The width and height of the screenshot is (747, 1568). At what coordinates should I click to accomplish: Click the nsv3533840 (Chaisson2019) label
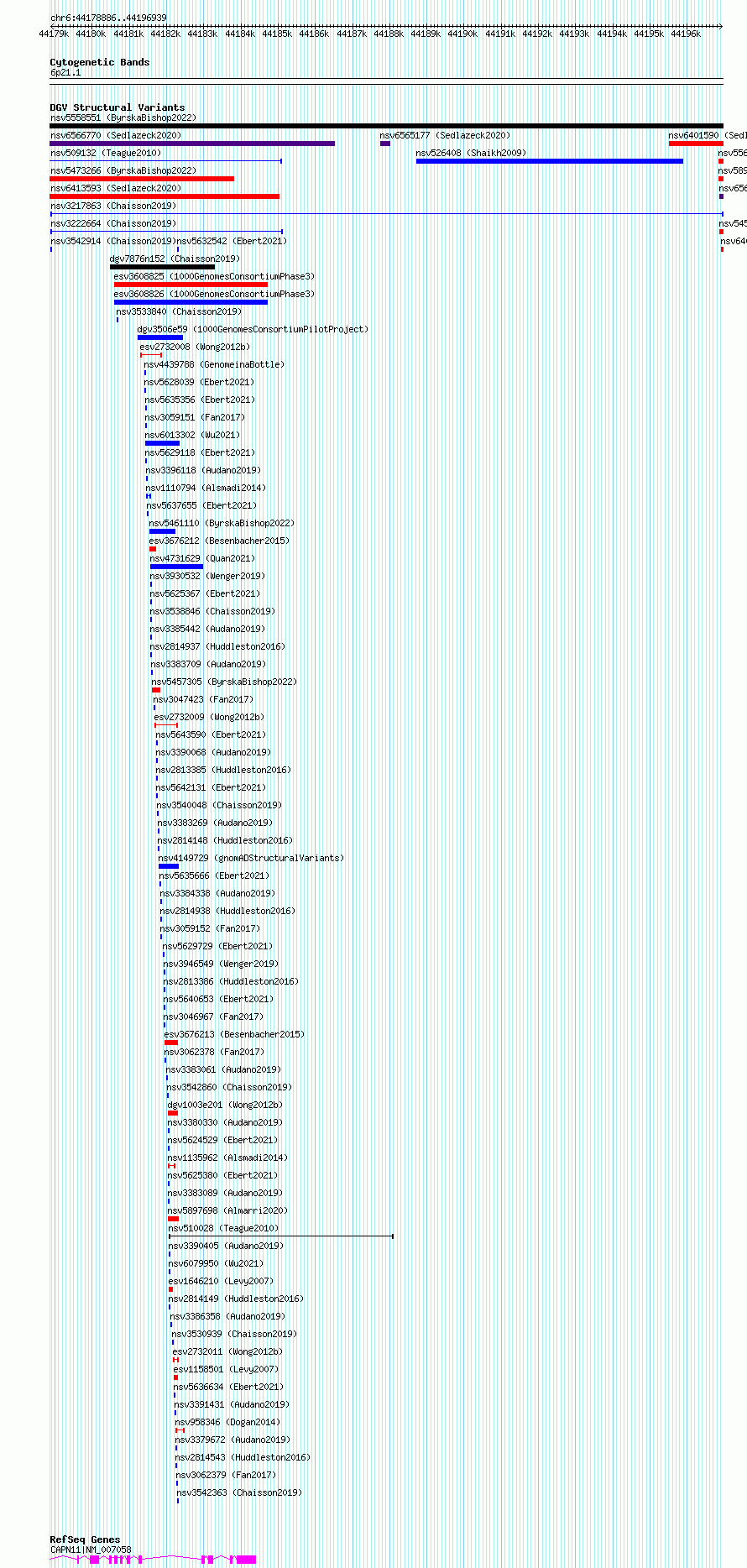[x=179, y=311]
